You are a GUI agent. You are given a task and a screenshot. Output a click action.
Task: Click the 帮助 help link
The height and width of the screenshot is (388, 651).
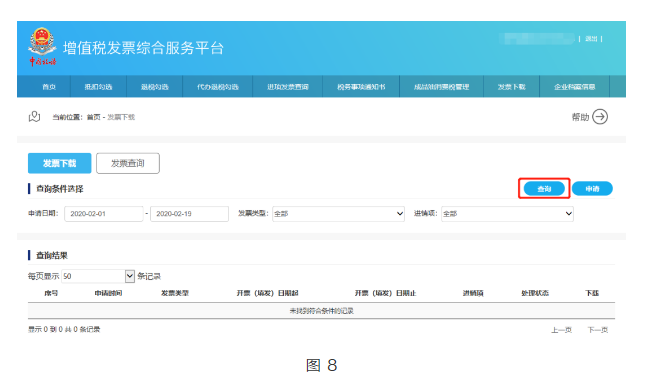(x=580, y=117)
